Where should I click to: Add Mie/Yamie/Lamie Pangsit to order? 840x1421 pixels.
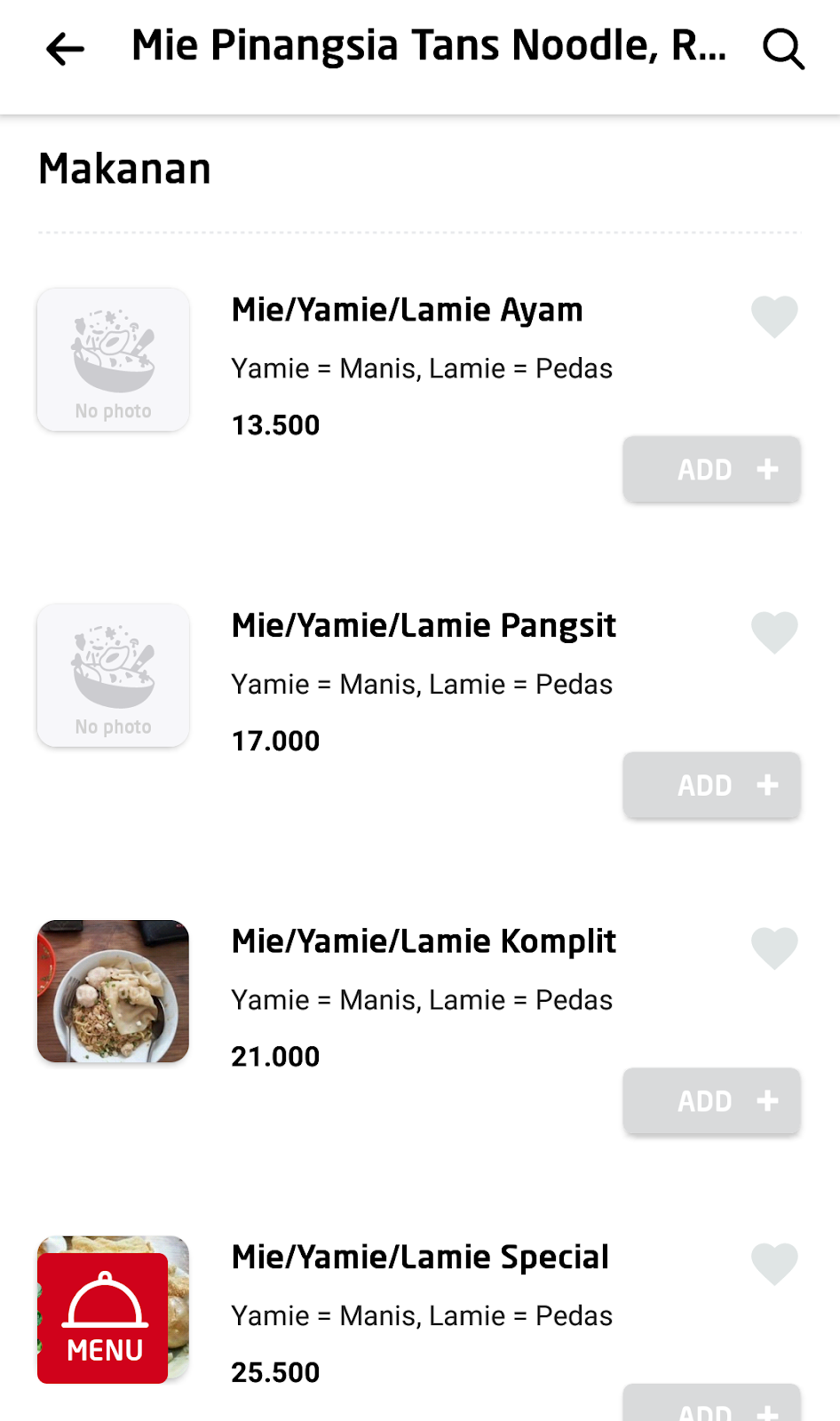[x=711, y=786]
